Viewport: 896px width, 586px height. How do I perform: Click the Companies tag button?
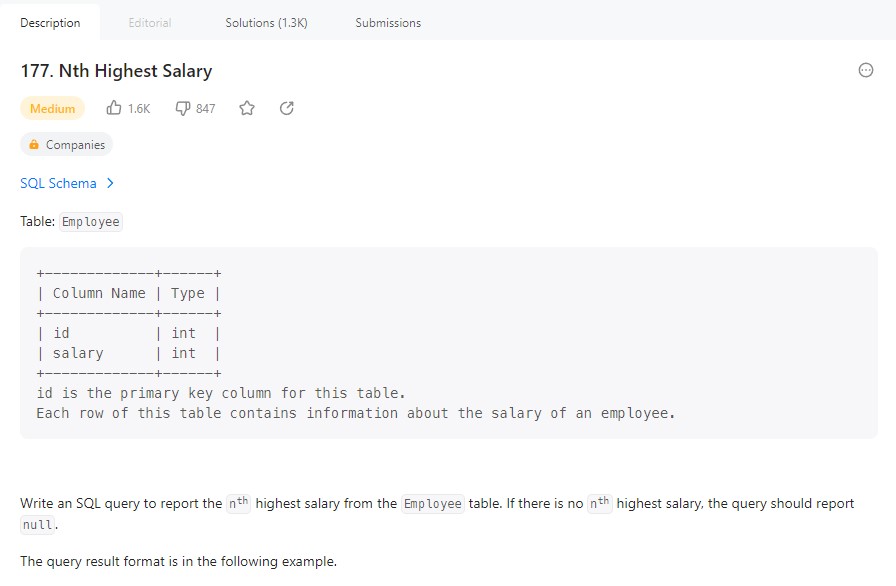pos(67,145)
